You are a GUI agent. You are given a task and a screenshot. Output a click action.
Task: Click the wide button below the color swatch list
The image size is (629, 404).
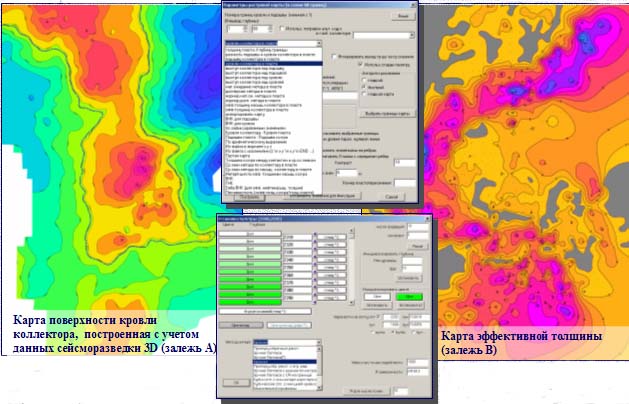click(265, 311)
